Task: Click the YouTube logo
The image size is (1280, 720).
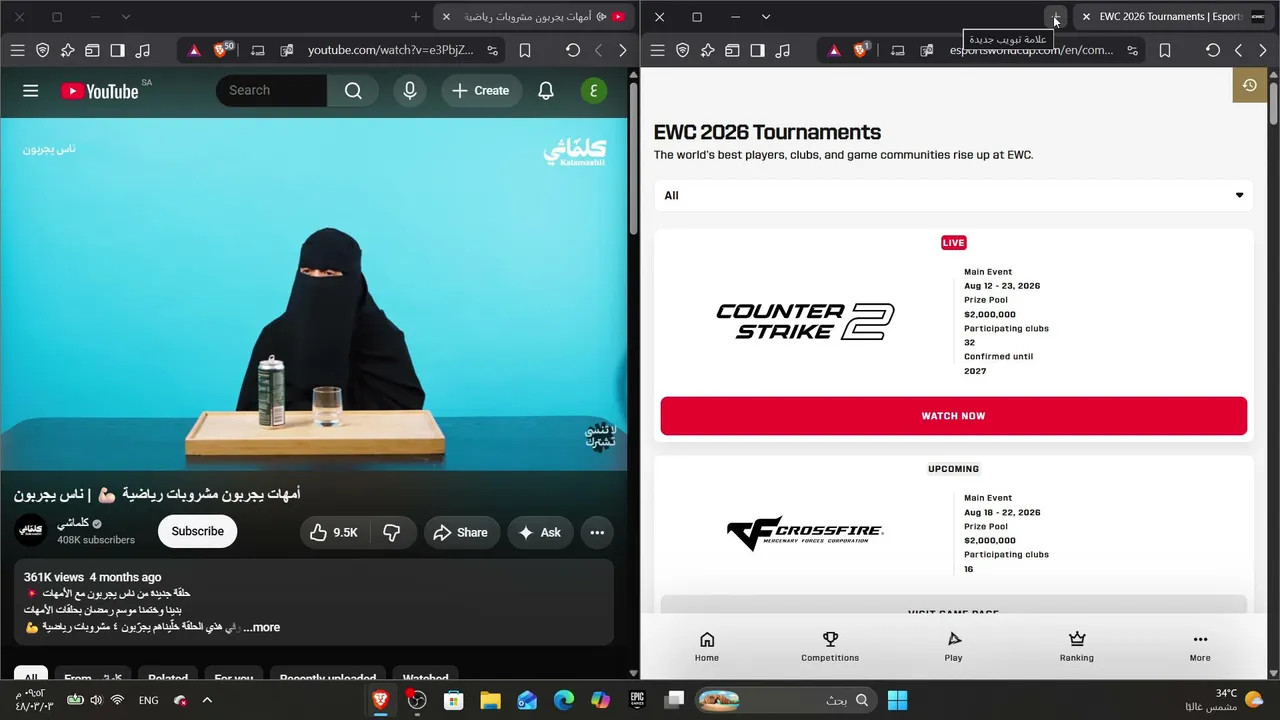Action: pyautogui.click(x=99, y=91)
